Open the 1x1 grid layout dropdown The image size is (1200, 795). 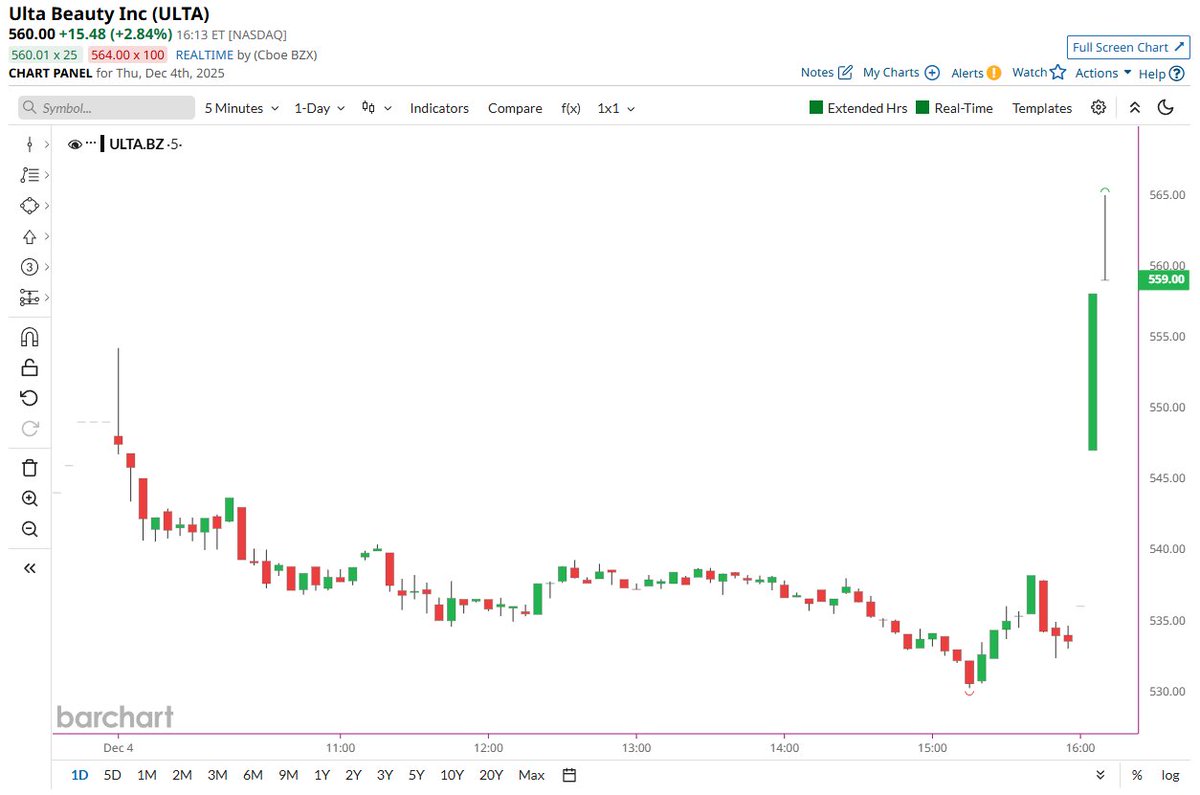(x=616, y=108)
